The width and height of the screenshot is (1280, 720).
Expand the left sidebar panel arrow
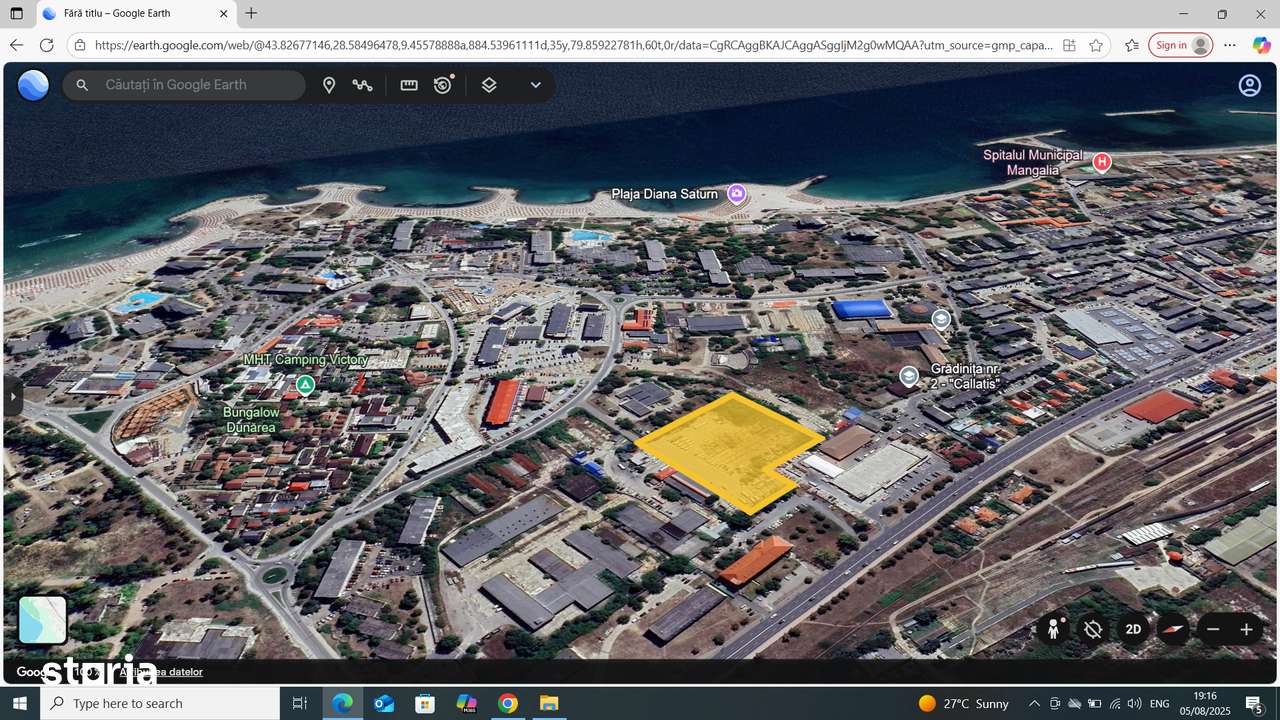click(12, 397)
